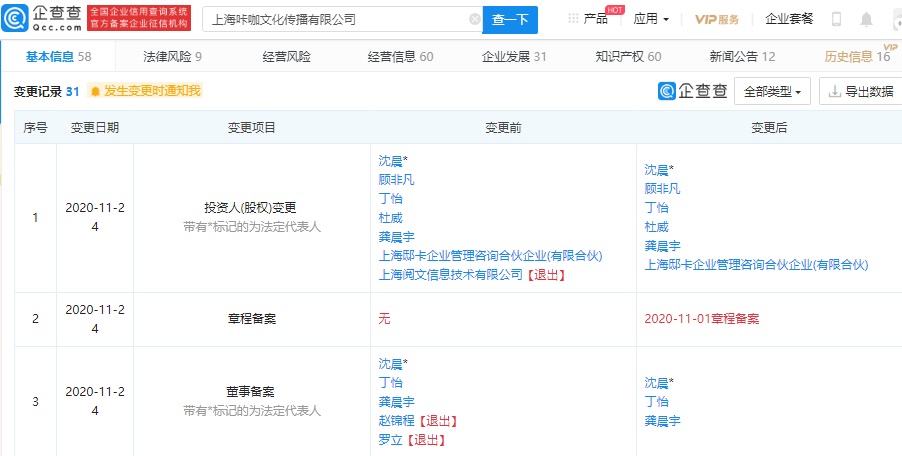This screenshot has width=902, height=456.
Task: Open 丁怡 in row 1 变更前 column
Action: click(x=390, y=198)
